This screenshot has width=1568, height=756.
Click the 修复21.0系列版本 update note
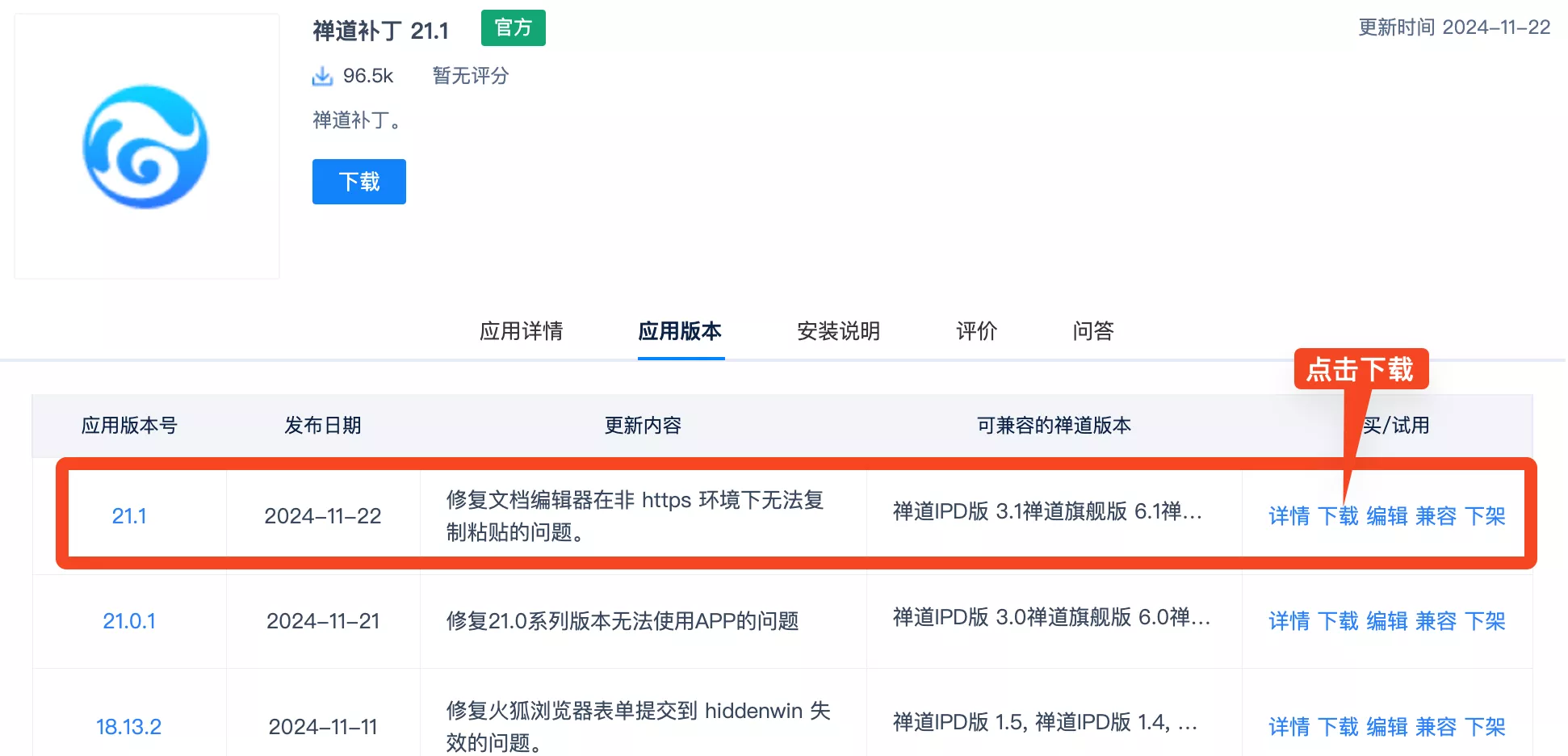click(x=623, y=621)
